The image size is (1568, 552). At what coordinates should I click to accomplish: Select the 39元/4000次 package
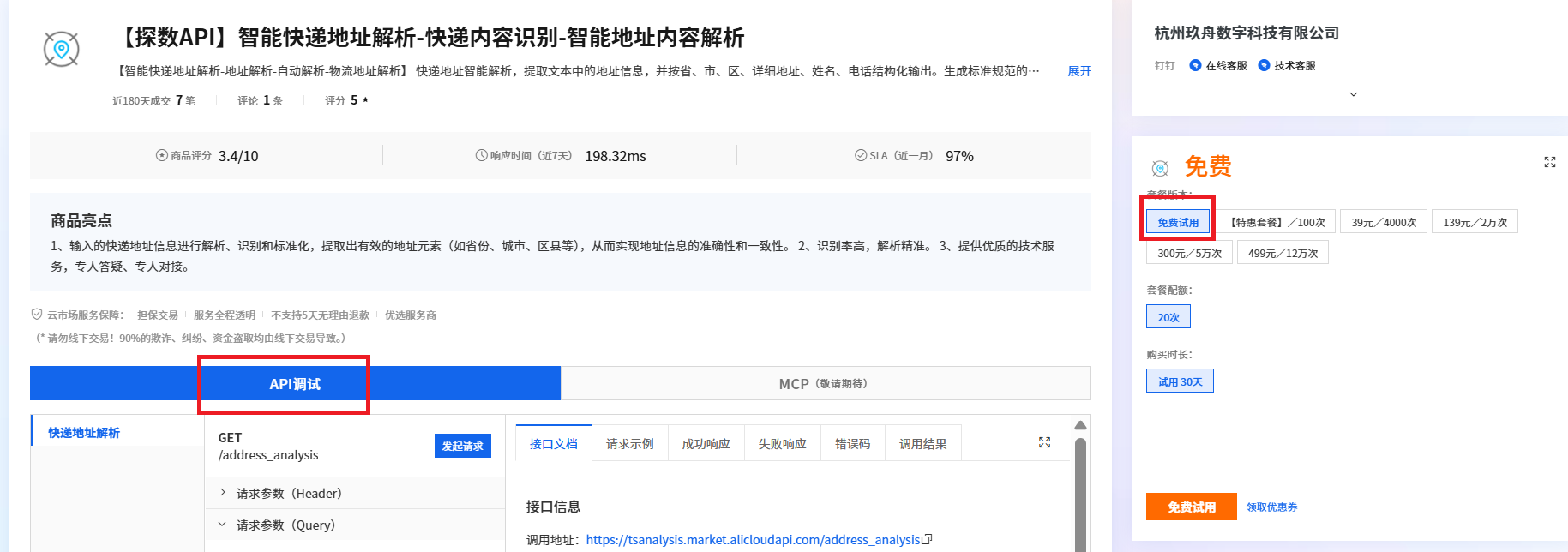[1384, 222]
